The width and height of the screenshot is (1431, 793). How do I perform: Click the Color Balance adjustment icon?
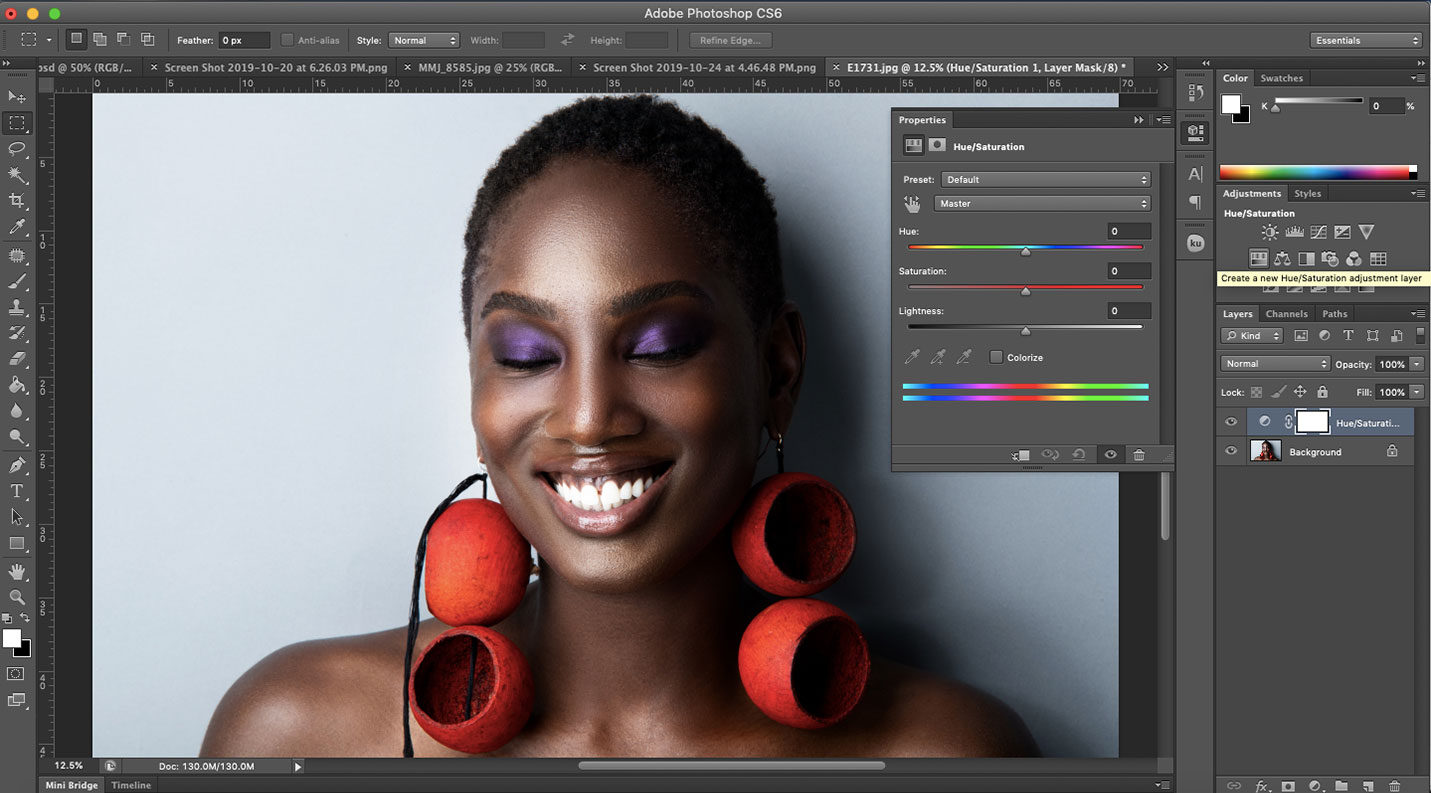(1282, 259)
